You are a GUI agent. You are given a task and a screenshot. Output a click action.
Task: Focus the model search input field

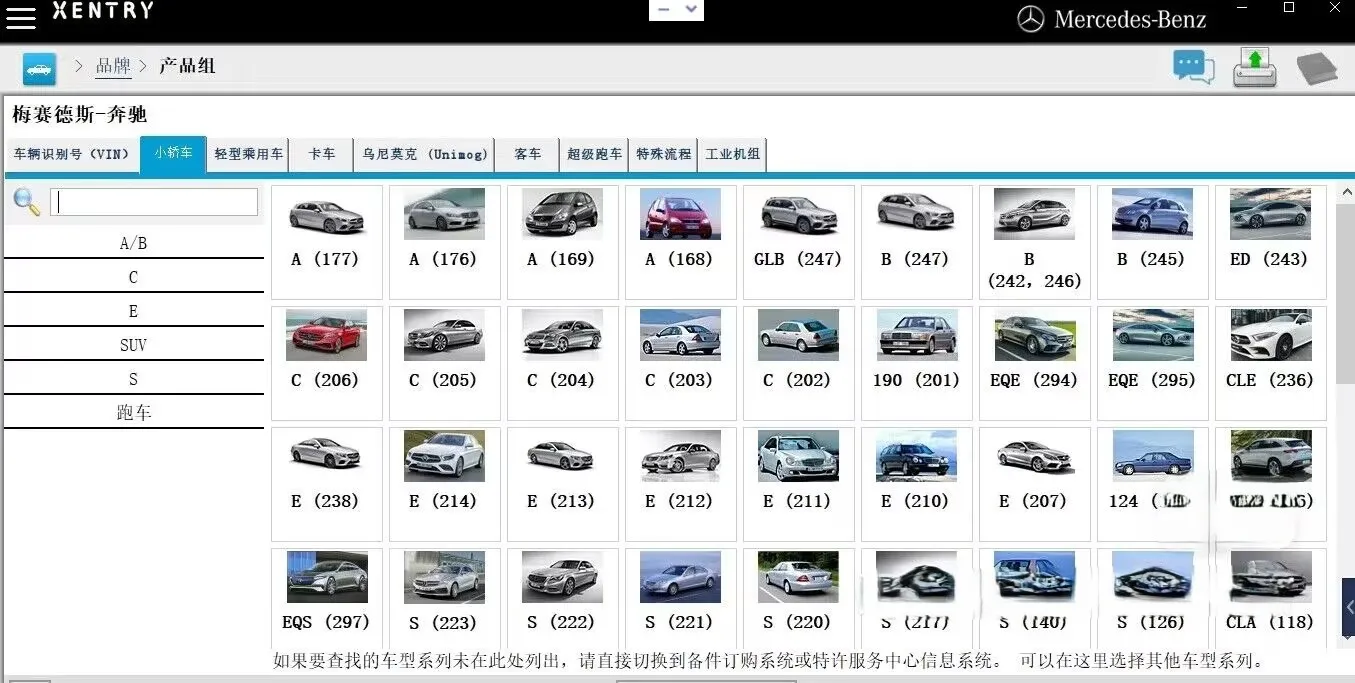click(x=154, y=202)
